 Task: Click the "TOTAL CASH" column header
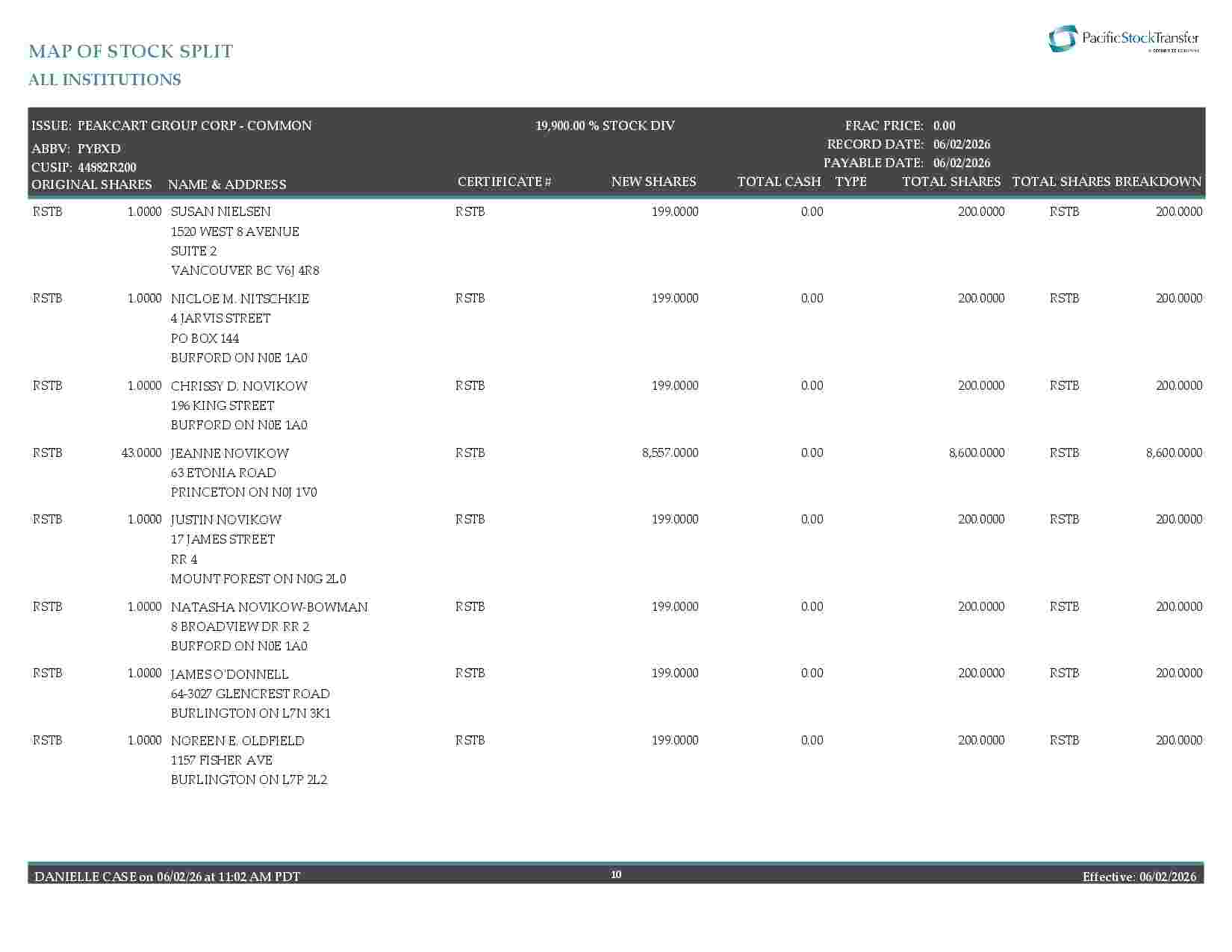[x=779, y=181]
